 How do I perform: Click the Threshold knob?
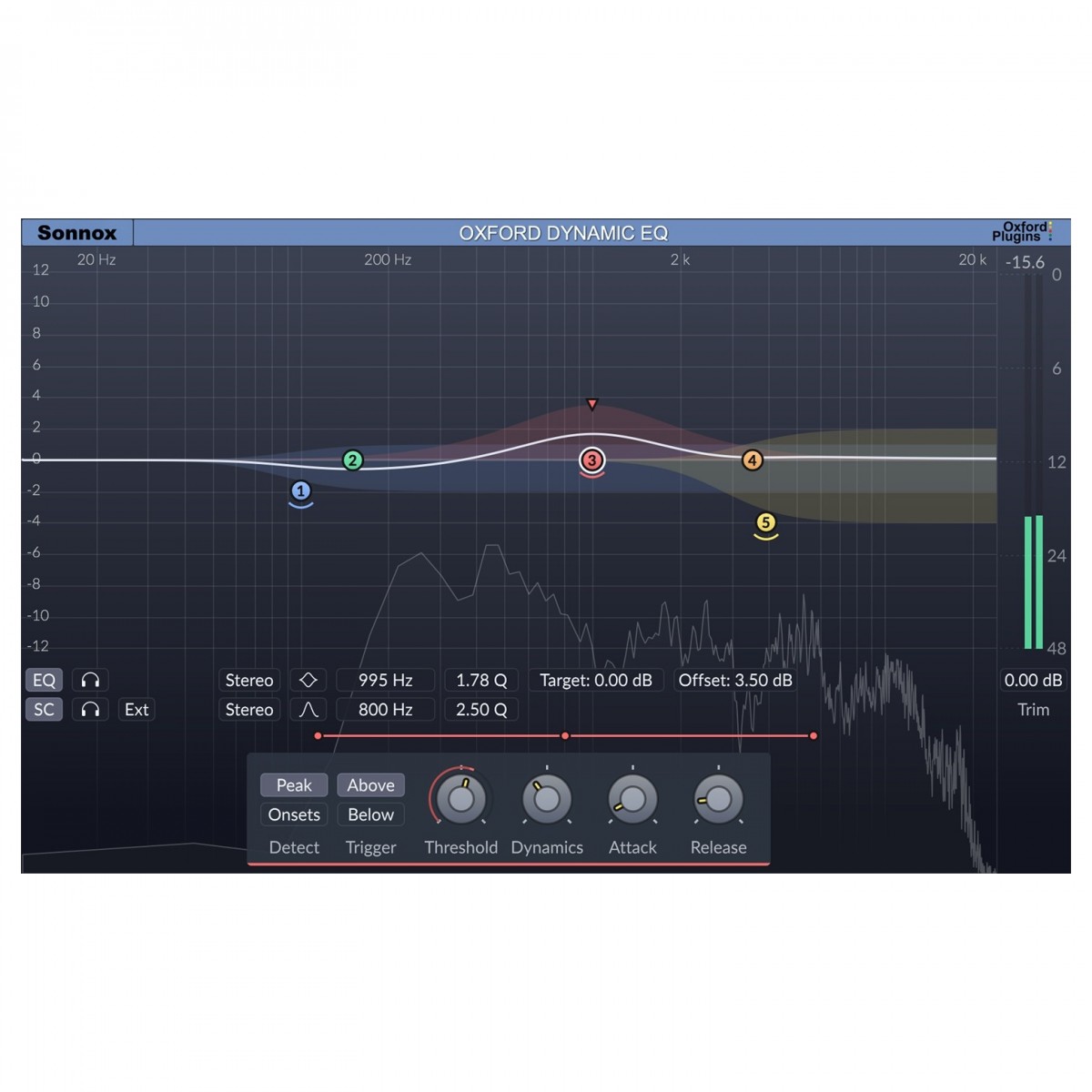[460, 799]
